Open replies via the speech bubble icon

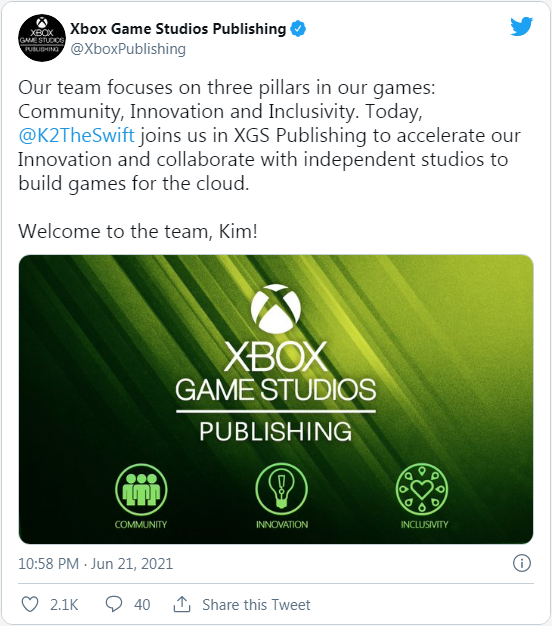114,604
